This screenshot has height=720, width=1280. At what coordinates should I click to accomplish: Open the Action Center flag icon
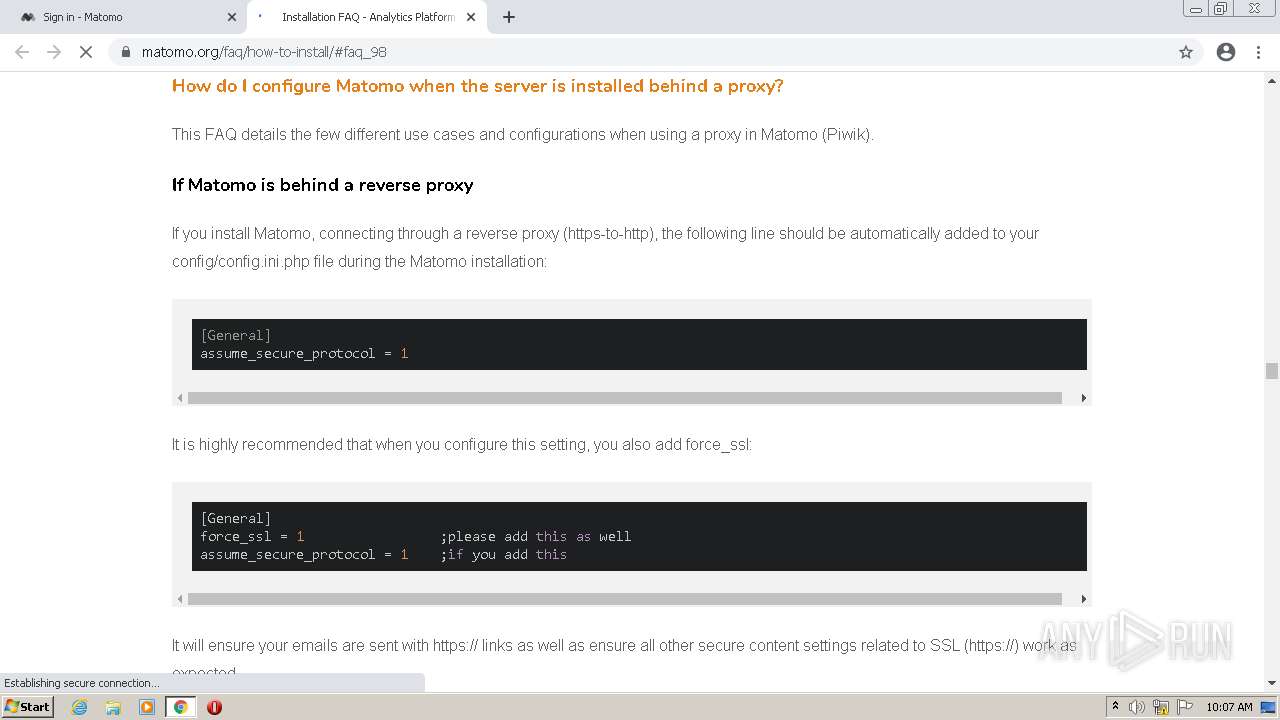(x=1185, y=707)
